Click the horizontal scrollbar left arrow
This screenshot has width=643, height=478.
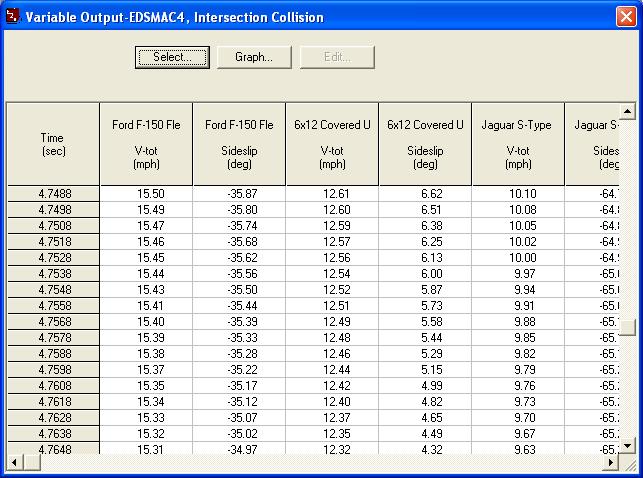[15, 462]
